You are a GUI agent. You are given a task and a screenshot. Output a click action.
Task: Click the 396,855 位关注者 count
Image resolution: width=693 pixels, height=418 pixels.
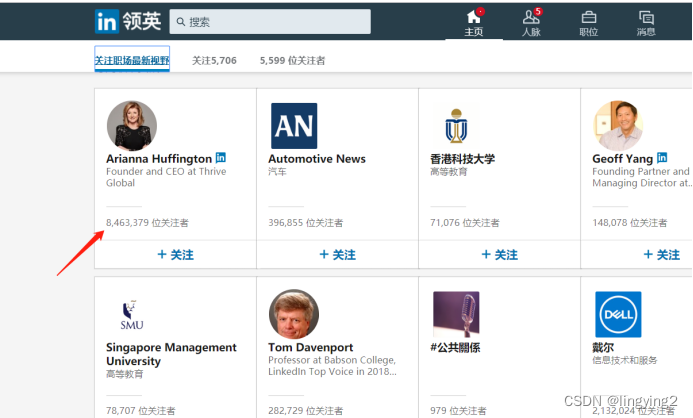point(305,223)
